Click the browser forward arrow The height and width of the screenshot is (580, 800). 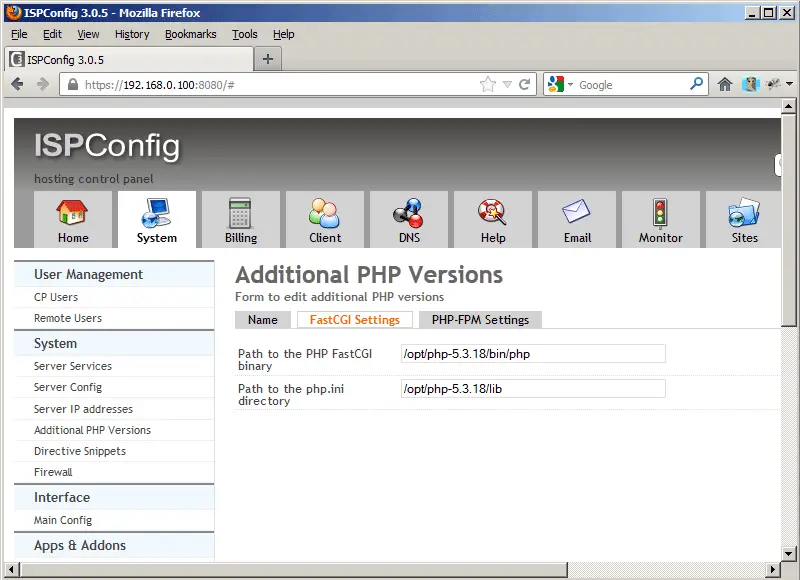click(x=43, y=84)
